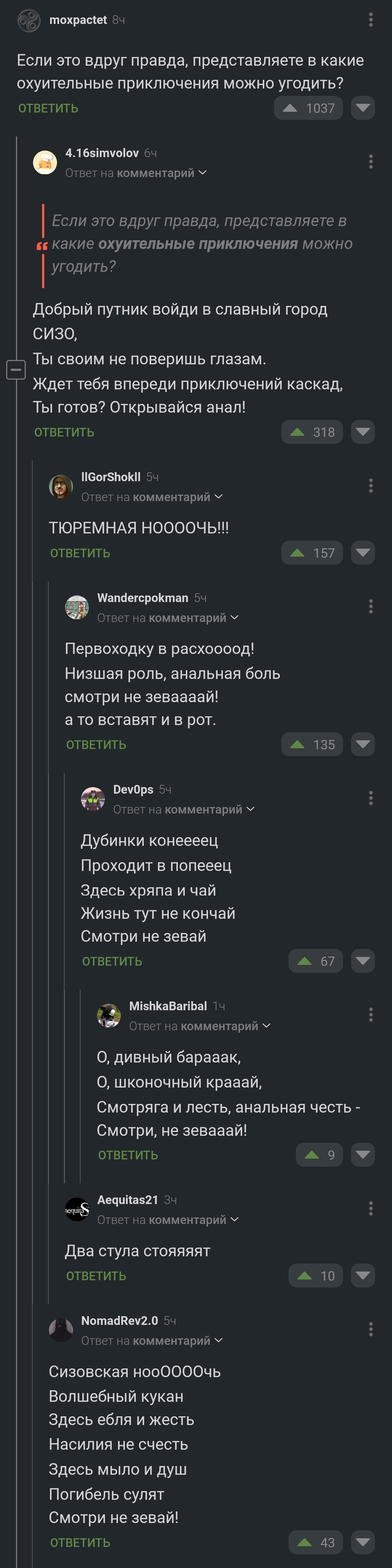Upvote the comment rated 318
Screen dimensions: 392x1568
click(x=298, y=432)
